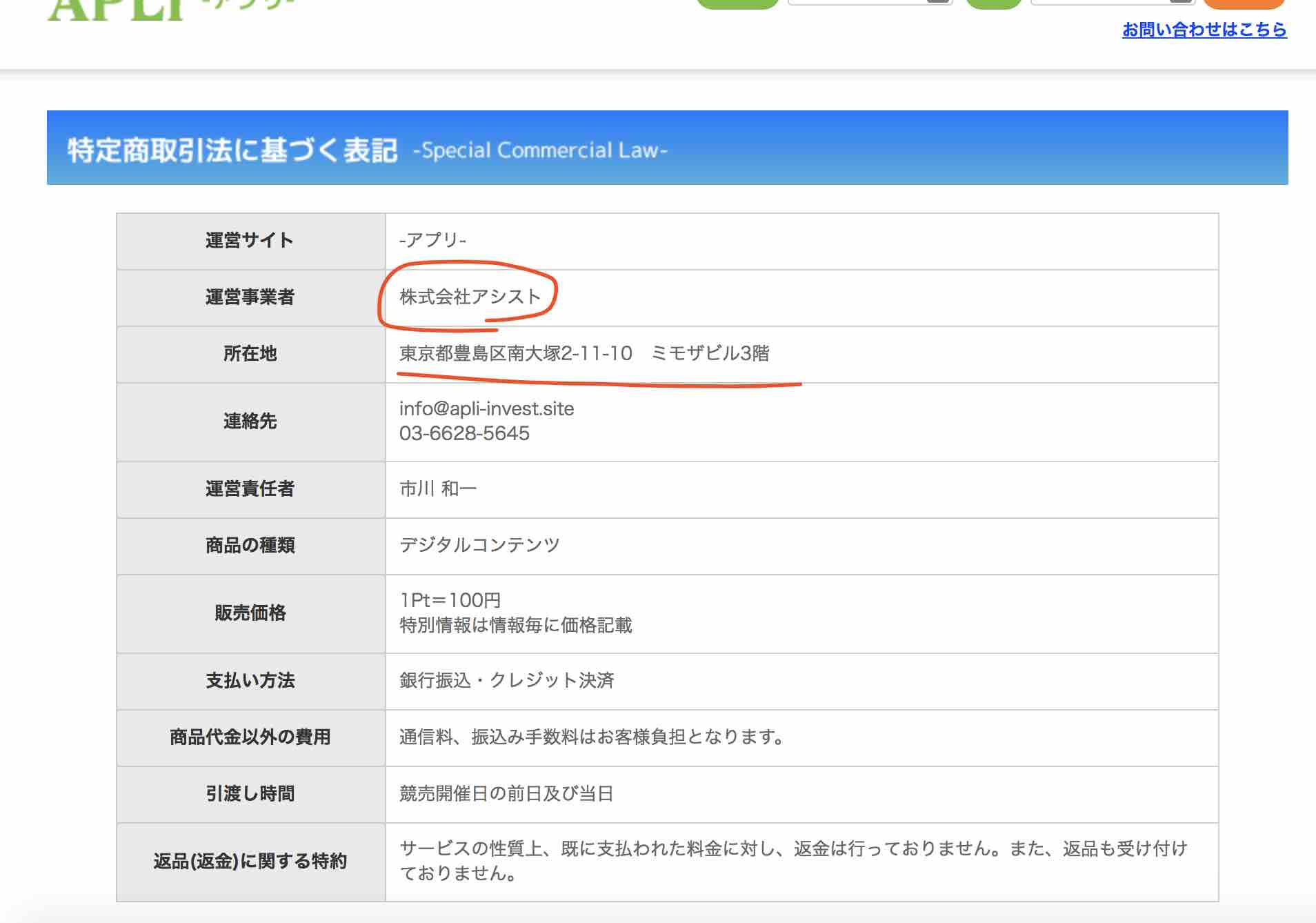The width and height of the screenshot is (1316, 923).
Task: Click the 競売開催日の前日及び当日 value
Action: pos(506,793)
